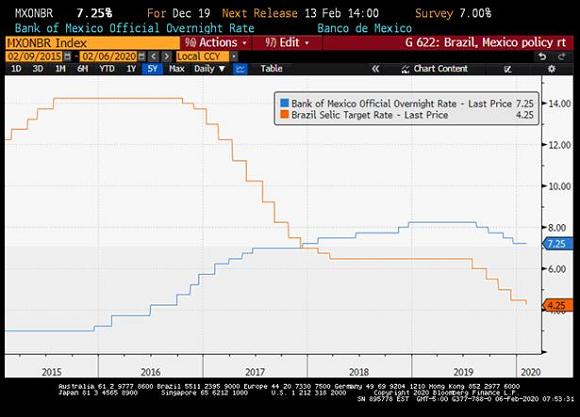This screenshot has width=580, height=417.
Task: Click the orange 4.25 price tag
Action: [x=557, y=306]
